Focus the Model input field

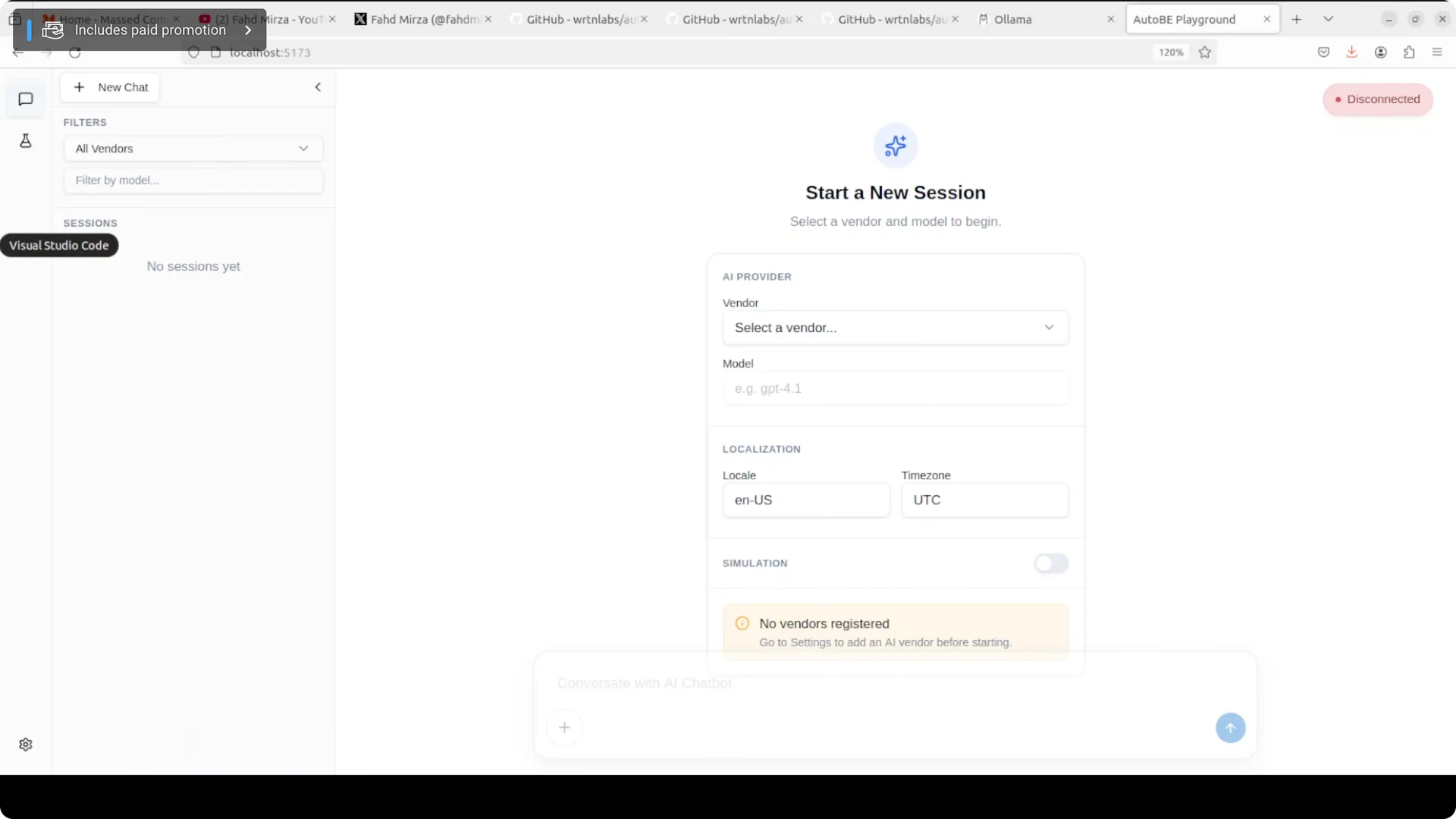pos(896,388)
